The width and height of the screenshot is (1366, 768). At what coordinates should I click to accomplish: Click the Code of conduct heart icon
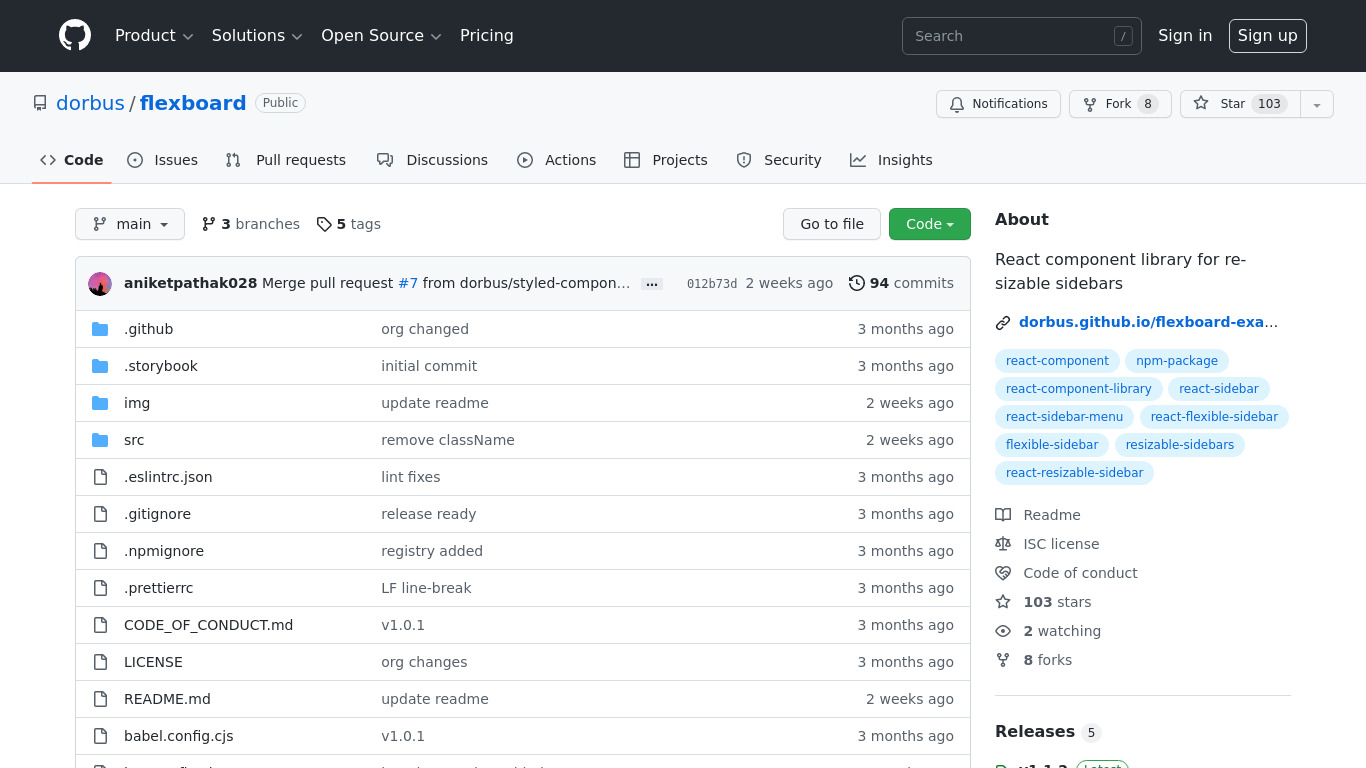tap(1003, 573)
